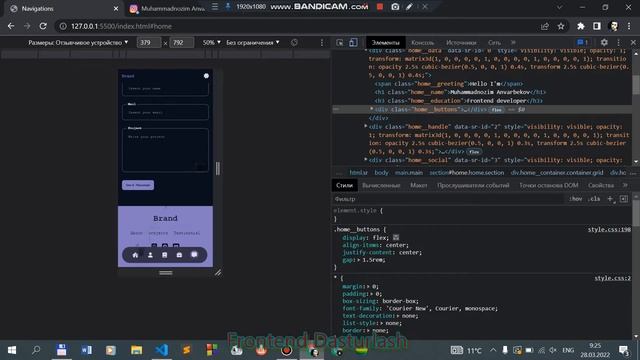The width and height of the screenshot is (640, 360).
Task: Click viewport width input 379
Action: pos(149,42)
